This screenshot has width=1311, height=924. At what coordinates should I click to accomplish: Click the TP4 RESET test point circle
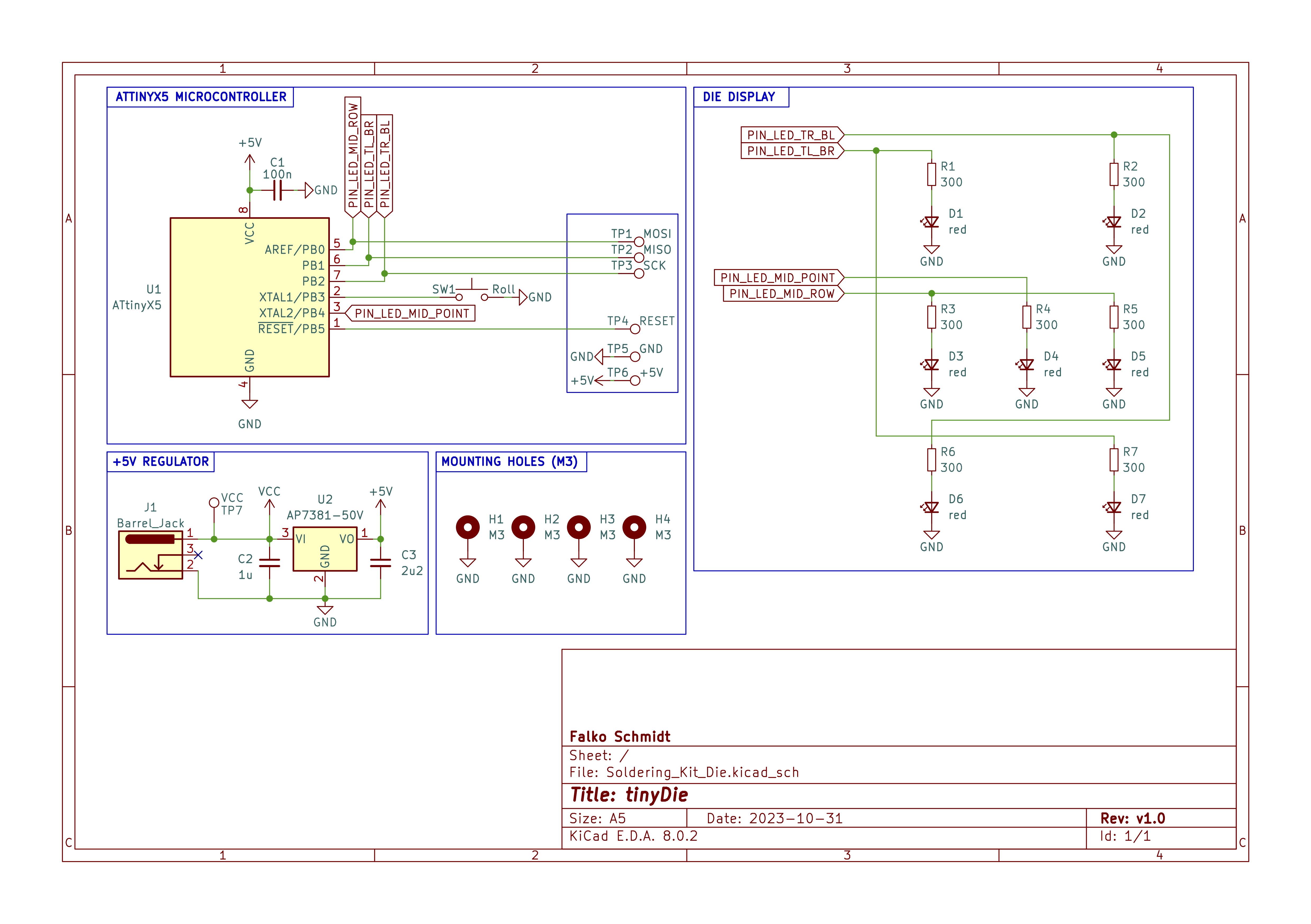click(635, 329)
